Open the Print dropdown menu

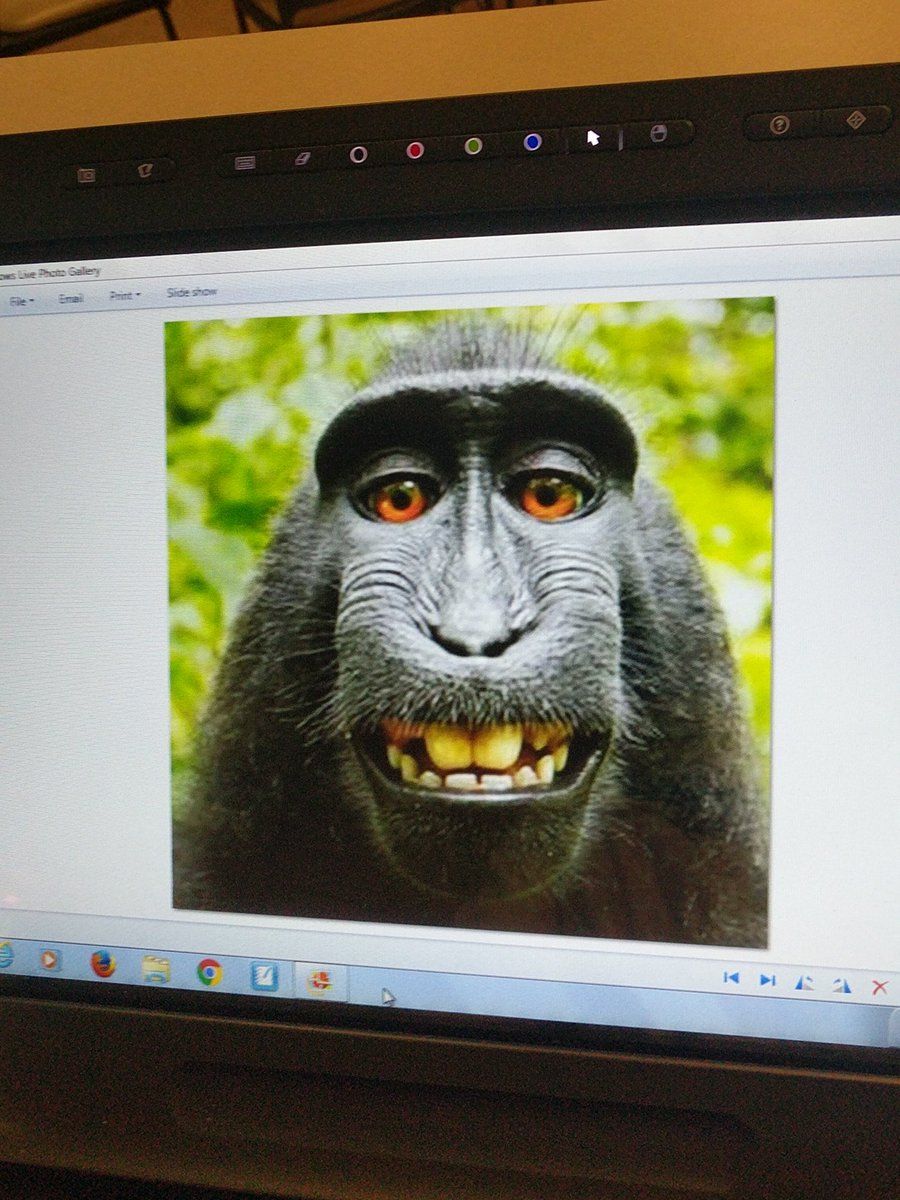click(x=125, y=295)
